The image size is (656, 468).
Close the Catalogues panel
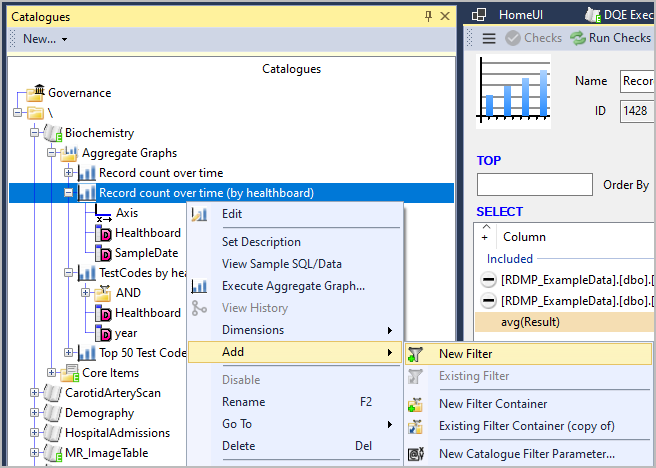[x=445, y=16]
